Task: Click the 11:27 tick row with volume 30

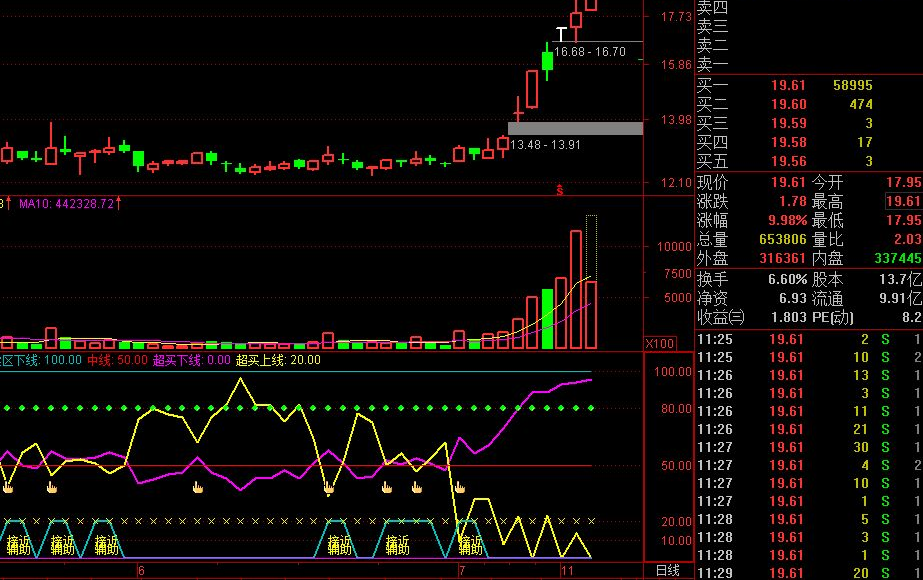Action: pos(809,448)
